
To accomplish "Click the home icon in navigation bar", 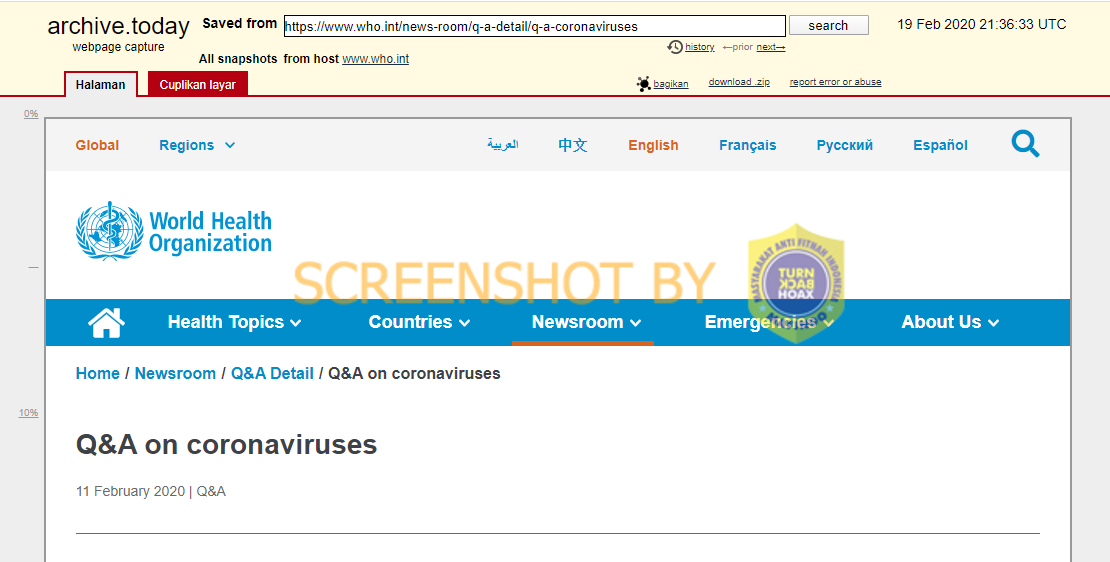I will tap(106, 322).
